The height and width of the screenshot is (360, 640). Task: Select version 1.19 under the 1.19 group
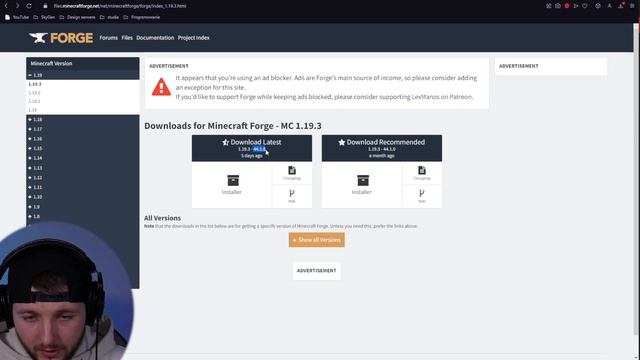tap(33, 110)
